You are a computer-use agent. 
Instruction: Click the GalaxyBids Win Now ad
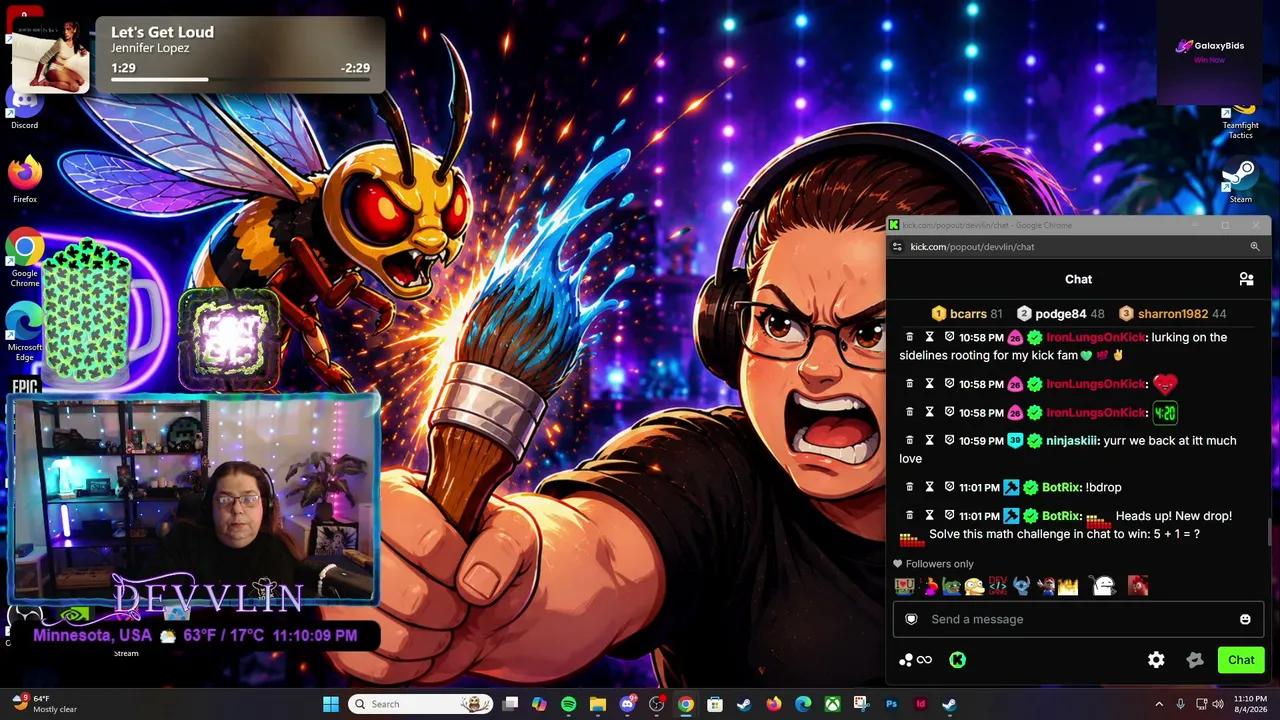pyautogui.click(x=1210, y=52)
